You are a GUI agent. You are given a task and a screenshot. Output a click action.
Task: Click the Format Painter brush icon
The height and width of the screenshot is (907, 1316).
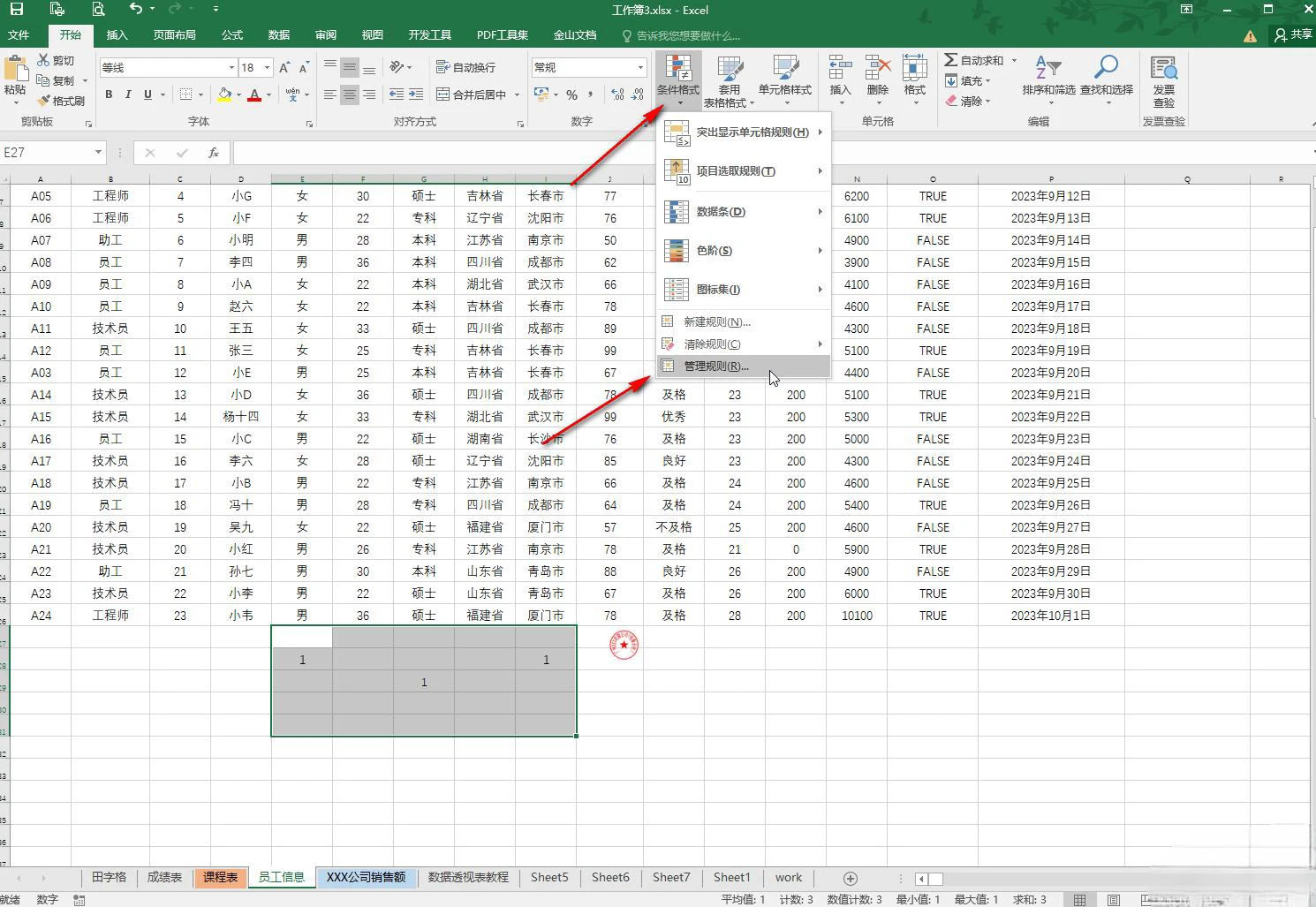[44, 101]
